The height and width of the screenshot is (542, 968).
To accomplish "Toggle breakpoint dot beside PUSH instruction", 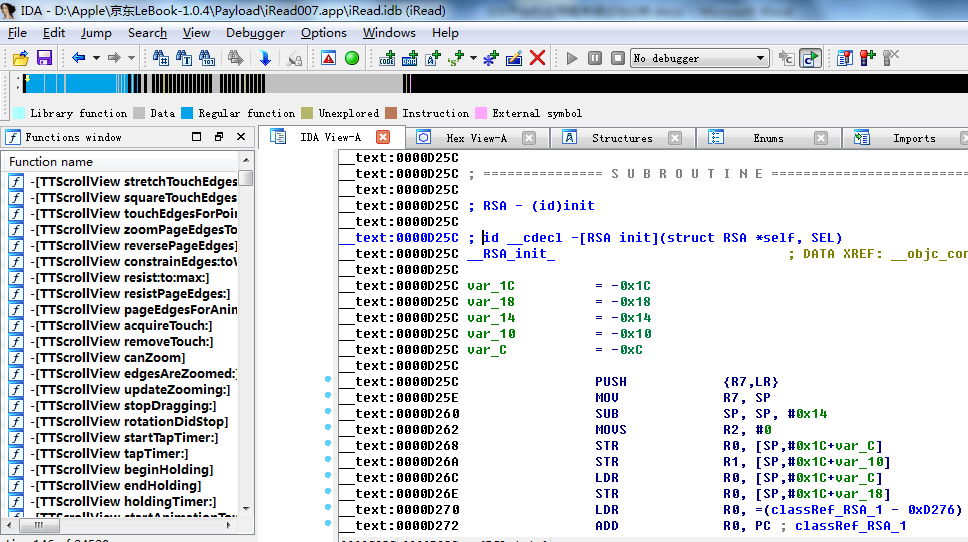I will (328, 381).
